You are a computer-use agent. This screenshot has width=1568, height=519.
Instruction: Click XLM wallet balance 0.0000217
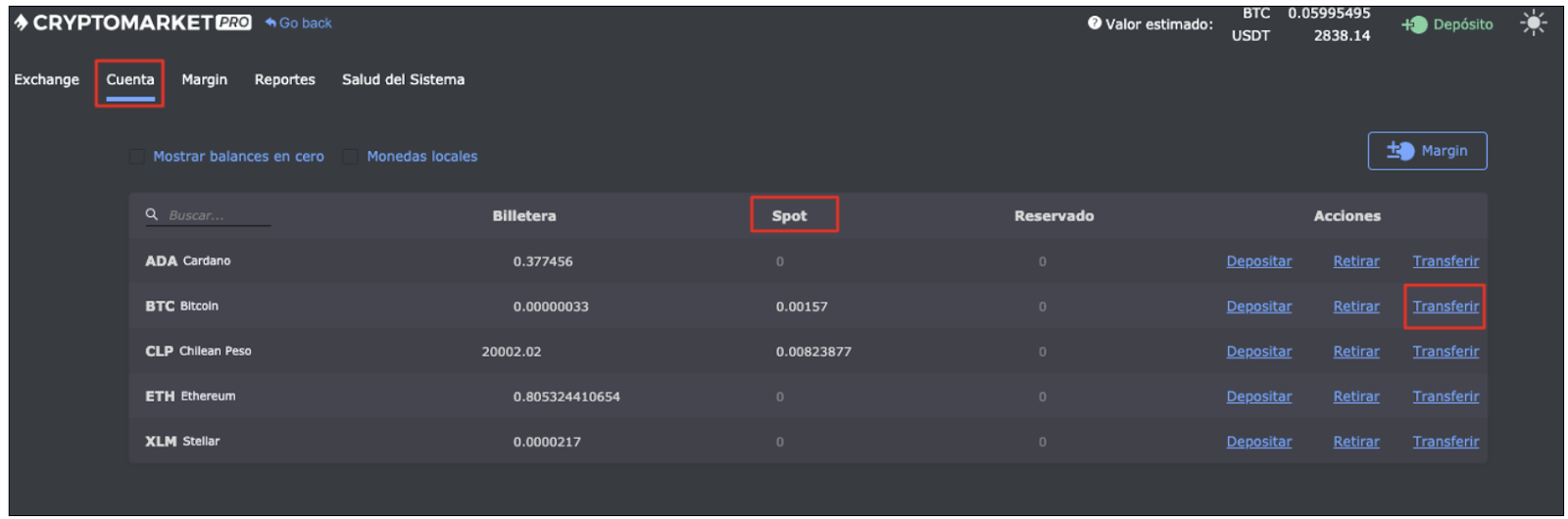547,442
